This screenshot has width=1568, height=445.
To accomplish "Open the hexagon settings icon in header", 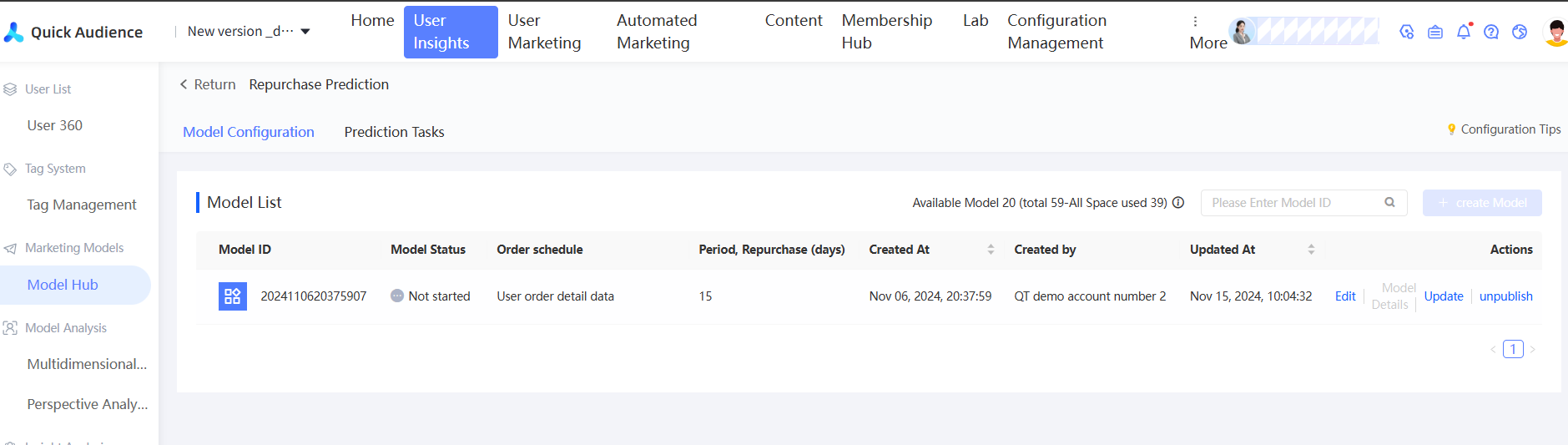I will click(1407, 32).
